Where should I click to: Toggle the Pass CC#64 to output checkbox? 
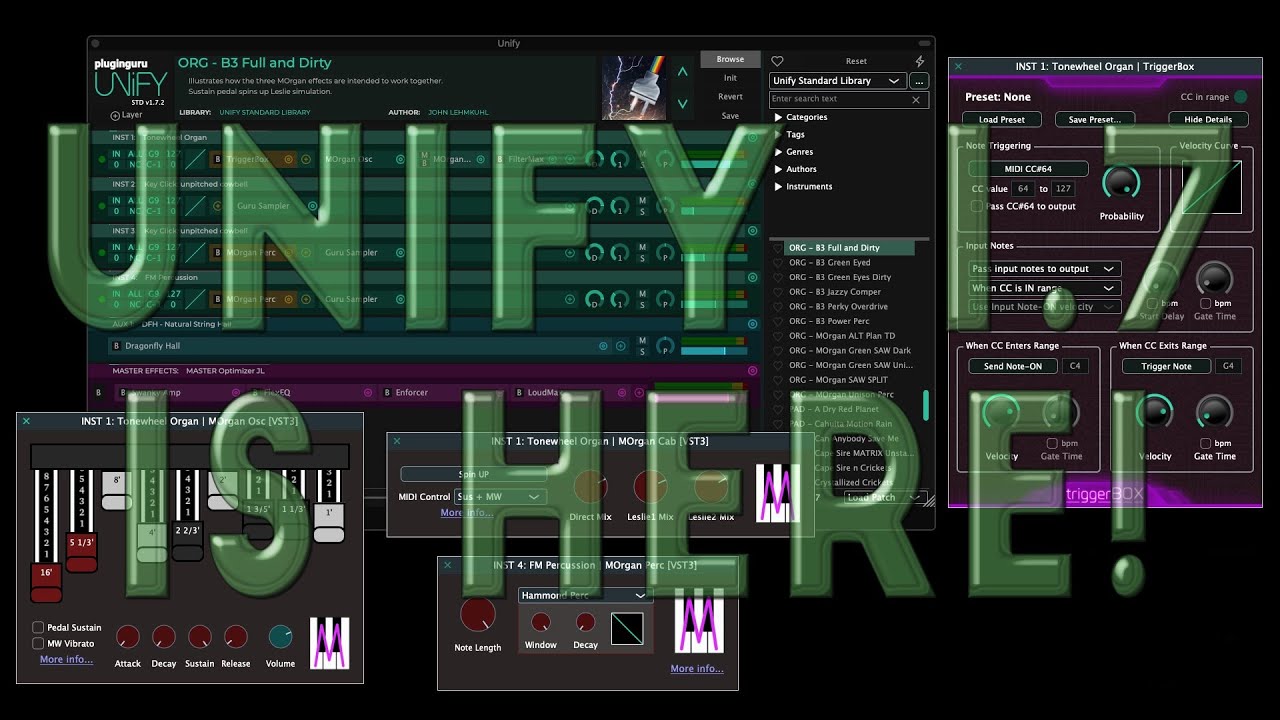click(977, 206)
